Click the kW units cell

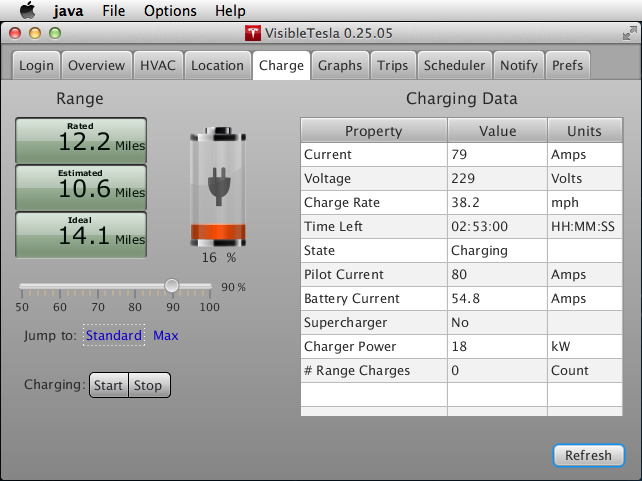point(585,346)
